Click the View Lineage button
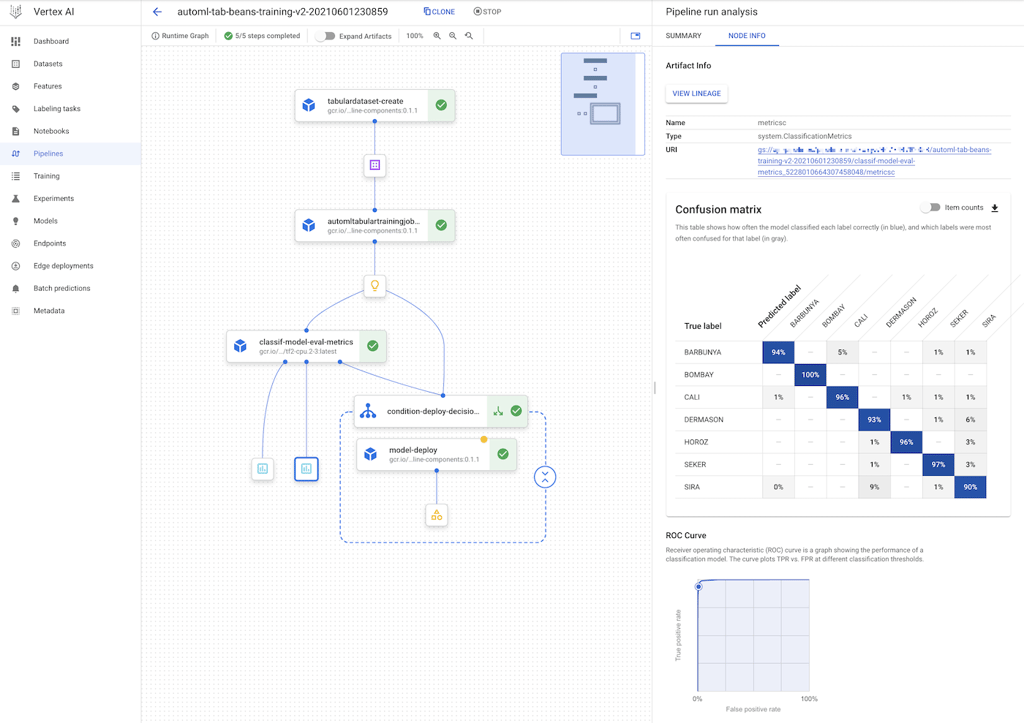1024x723 pixels. (696, 93)
